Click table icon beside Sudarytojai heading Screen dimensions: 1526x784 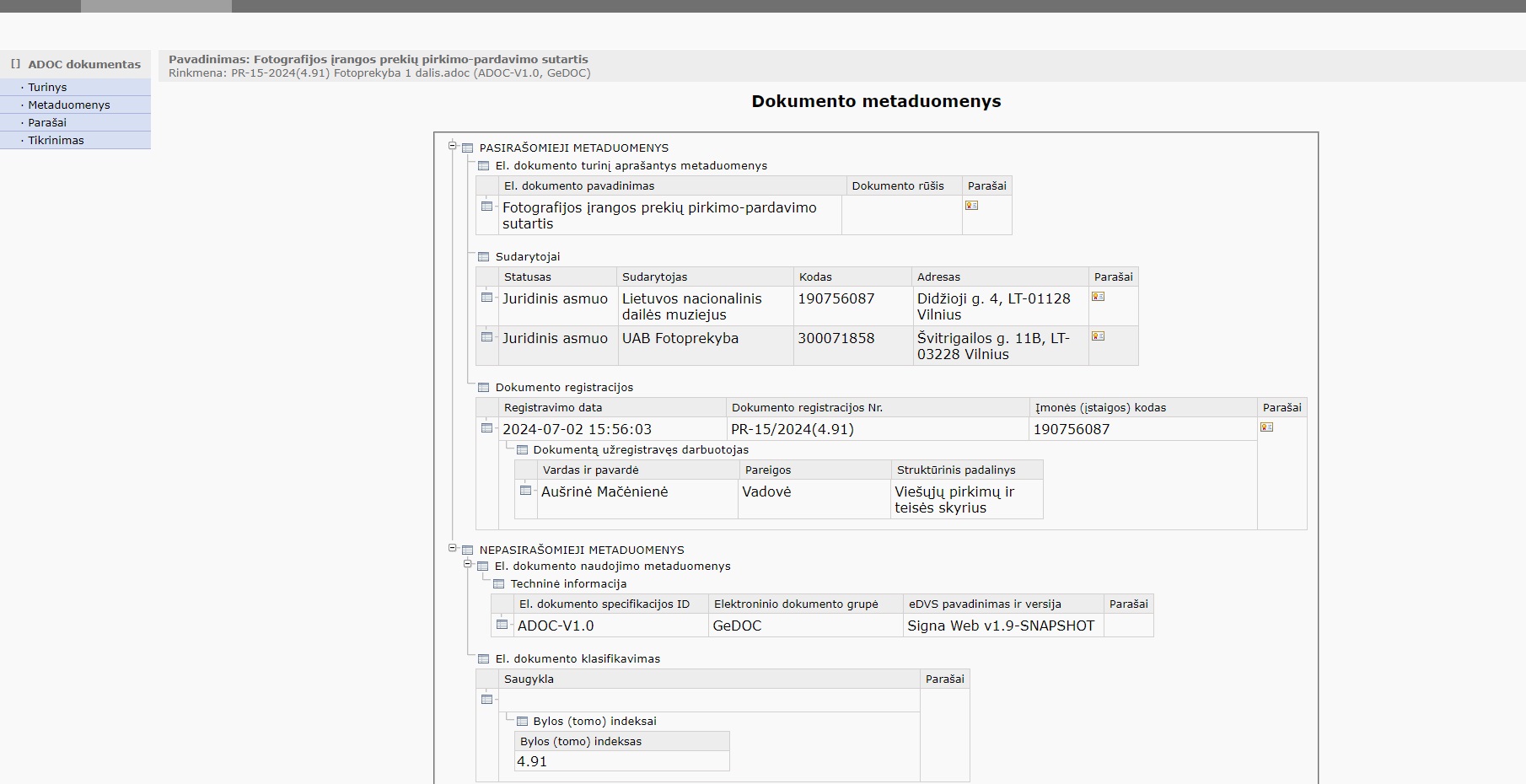click(x=483, y=257)
